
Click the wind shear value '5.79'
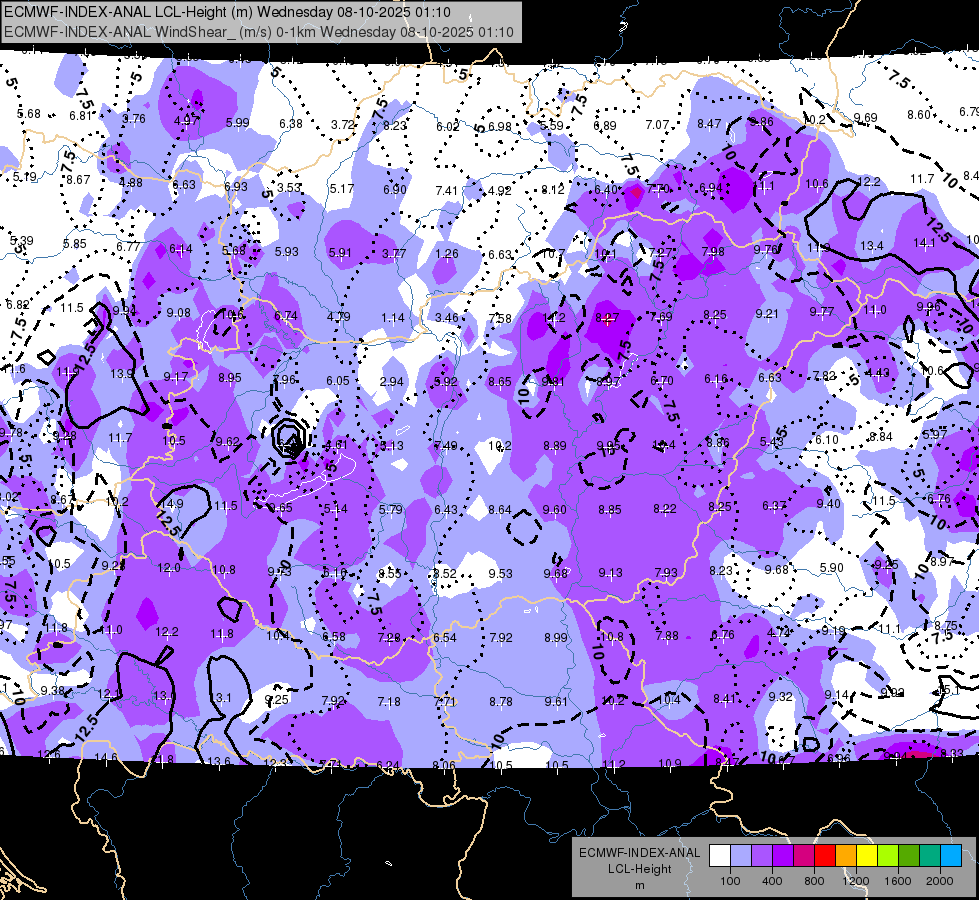pyautogui.click(x=391, y=510)
